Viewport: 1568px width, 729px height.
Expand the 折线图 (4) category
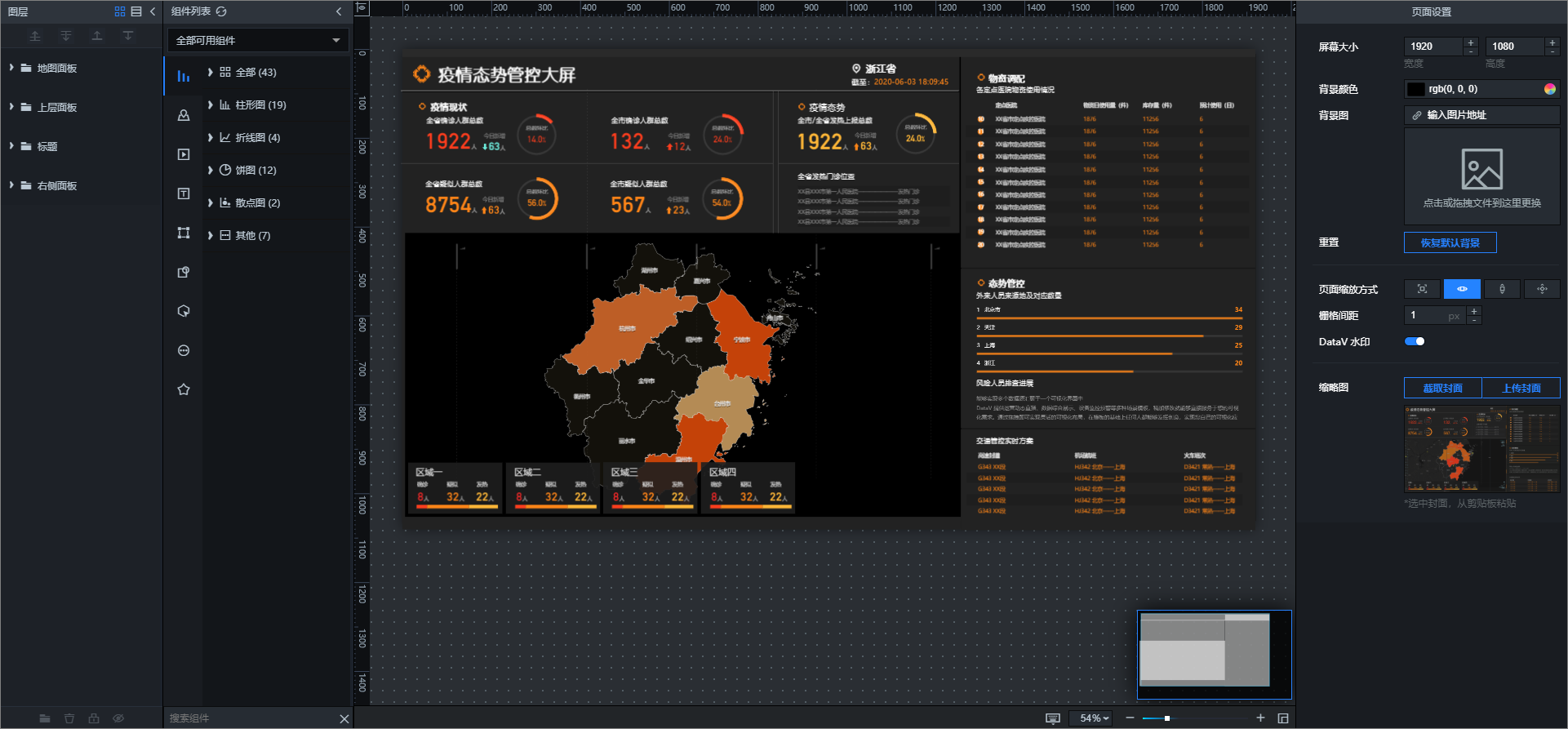211,137
